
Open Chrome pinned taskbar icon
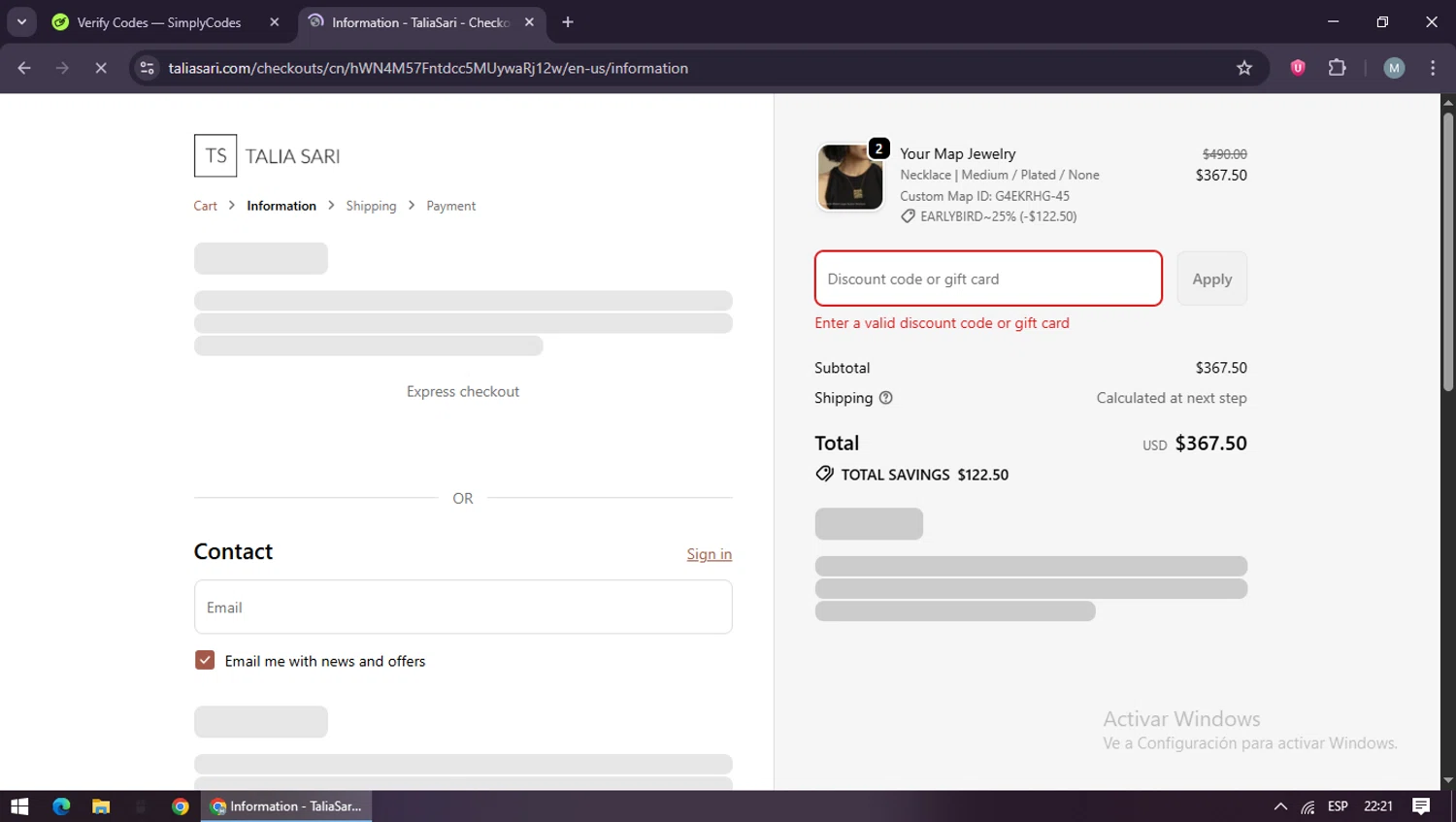[180, 806]
